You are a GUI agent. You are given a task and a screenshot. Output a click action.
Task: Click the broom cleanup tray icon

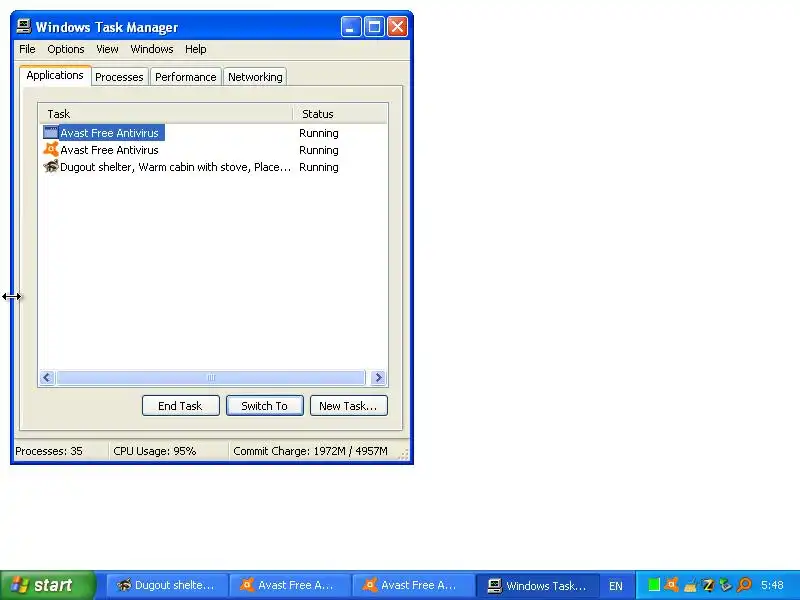[x=690, y=585]
